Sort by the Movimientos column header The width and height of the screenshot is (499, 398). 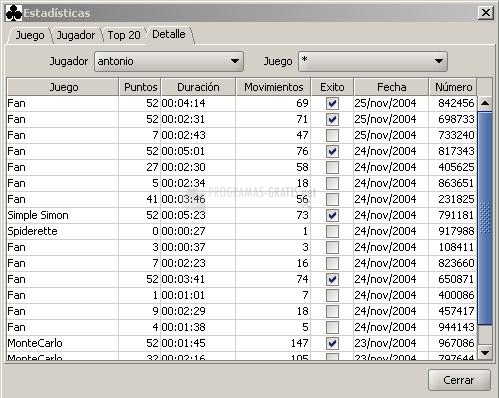click(273, 87)
